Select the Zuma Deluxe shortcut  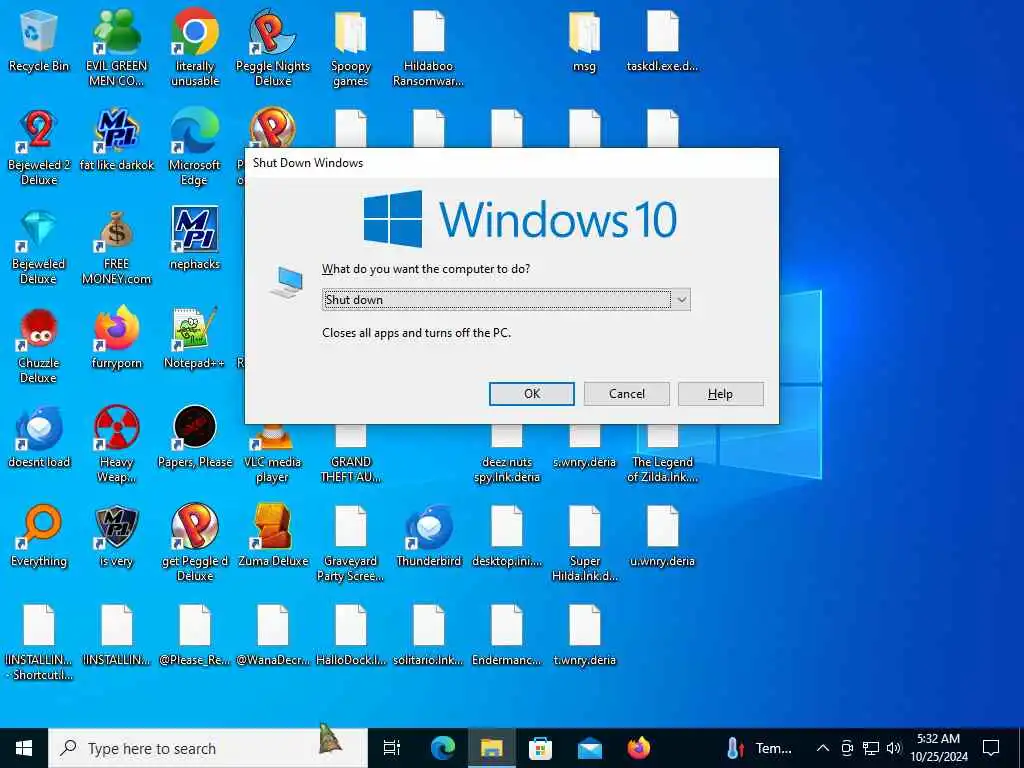272,536
